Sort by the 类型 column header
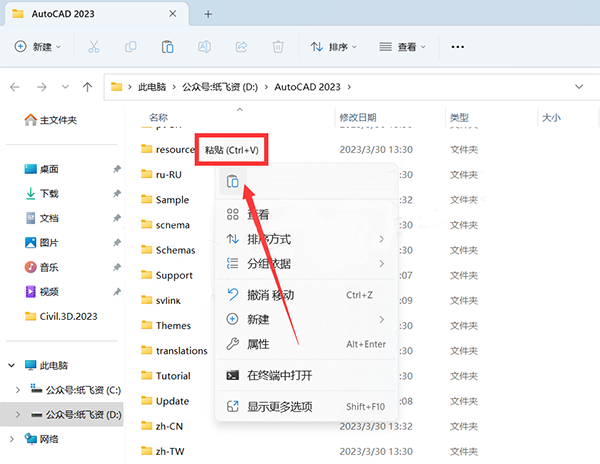 point(459,117)
